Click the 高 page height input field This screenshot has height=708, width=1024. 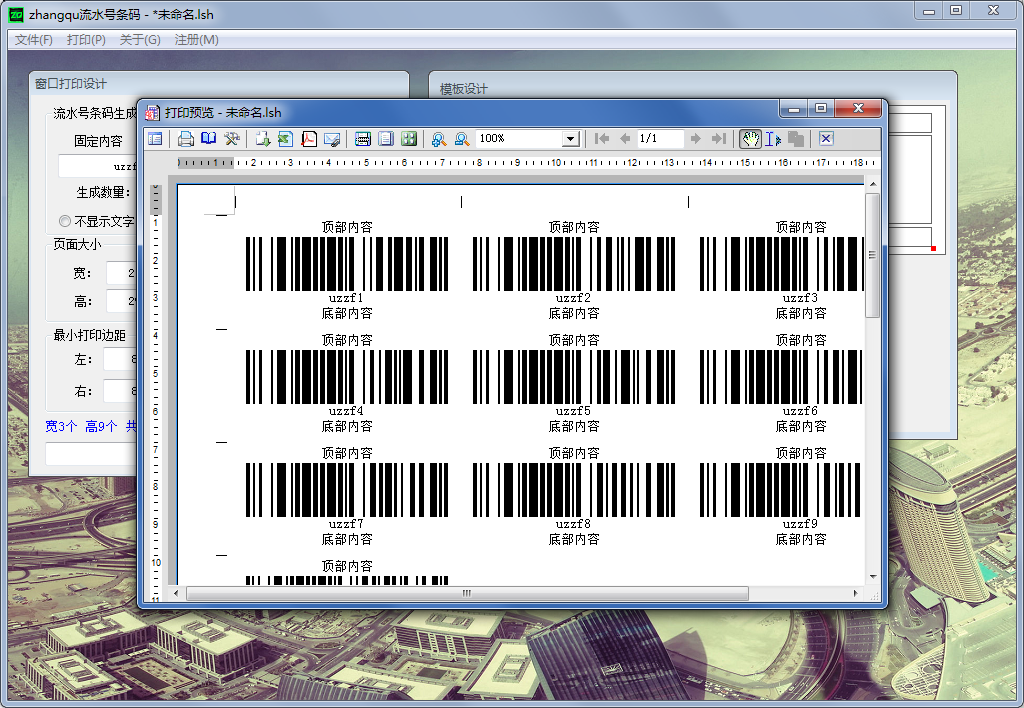coord(122,301)
